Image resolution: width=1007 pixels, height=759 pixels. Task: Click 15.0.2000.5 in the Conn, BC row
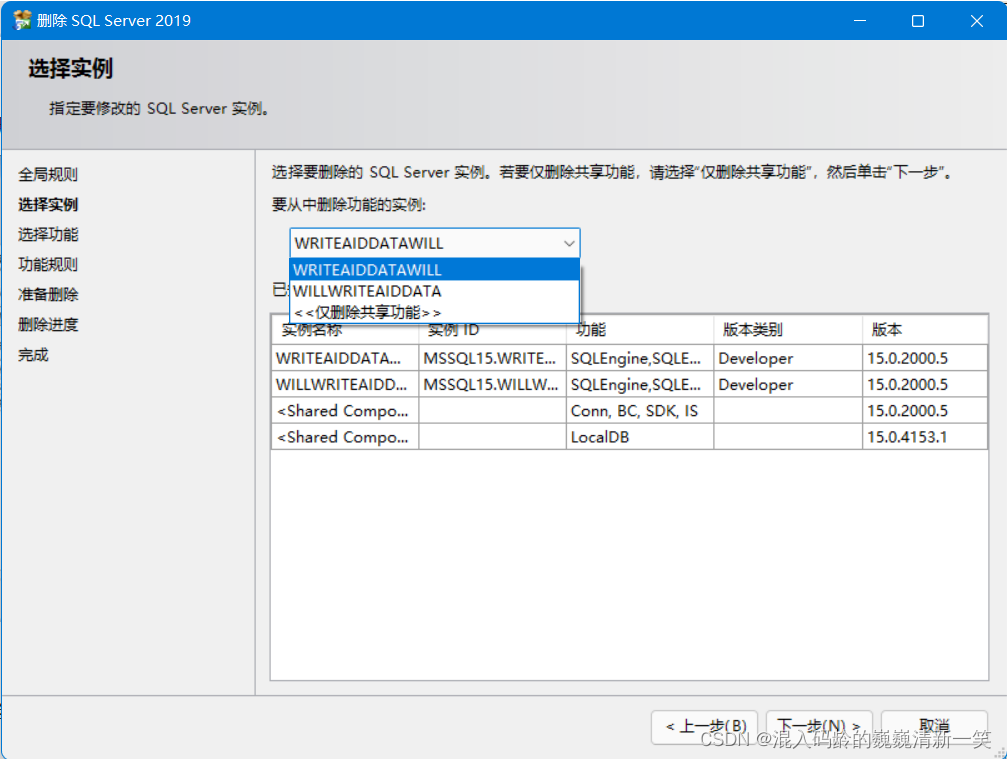tap(925, 411)
